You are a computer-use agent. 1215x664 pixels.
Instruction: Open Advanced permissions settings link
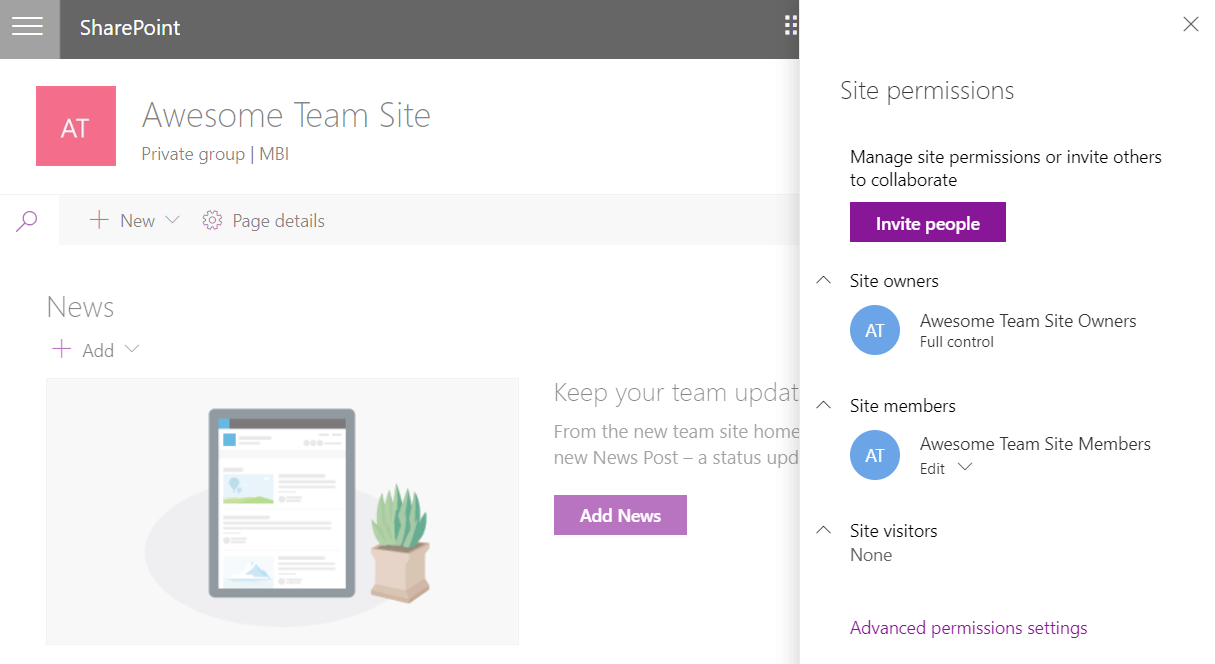click(968, 628)
